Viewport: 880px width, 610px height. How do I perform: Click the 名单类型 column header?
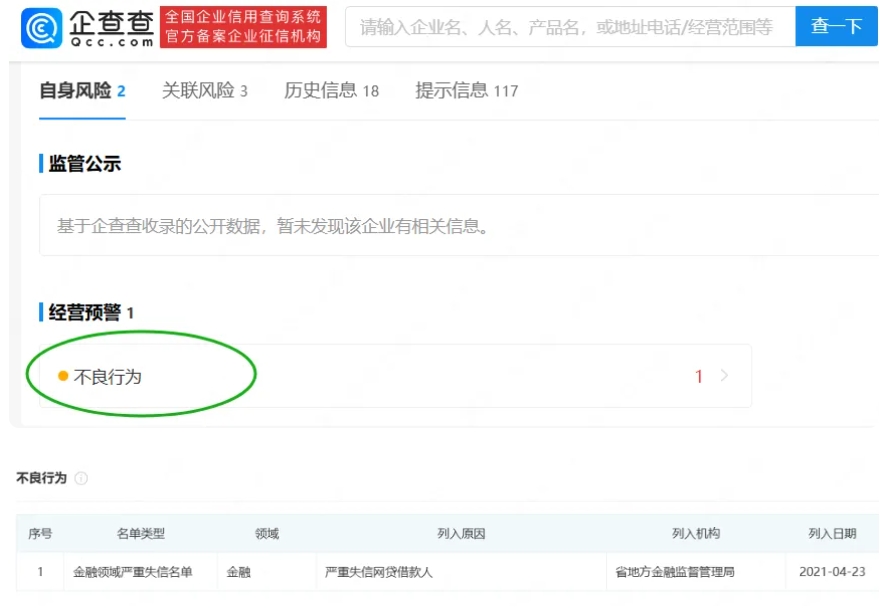pyautogui.click(x=140, y=534)
